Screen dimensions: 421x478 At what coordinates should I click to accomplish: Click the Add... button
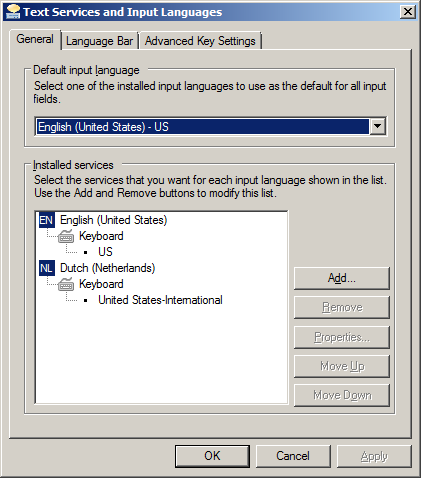point(342,278)
